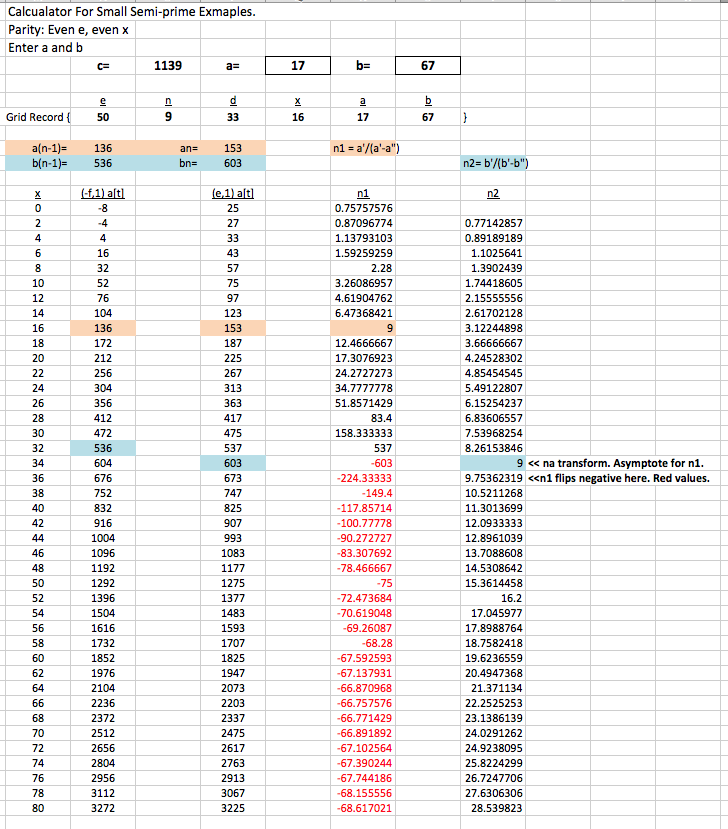
Task: Select red n1 value -66.757576
Action: tap(365, 703)
